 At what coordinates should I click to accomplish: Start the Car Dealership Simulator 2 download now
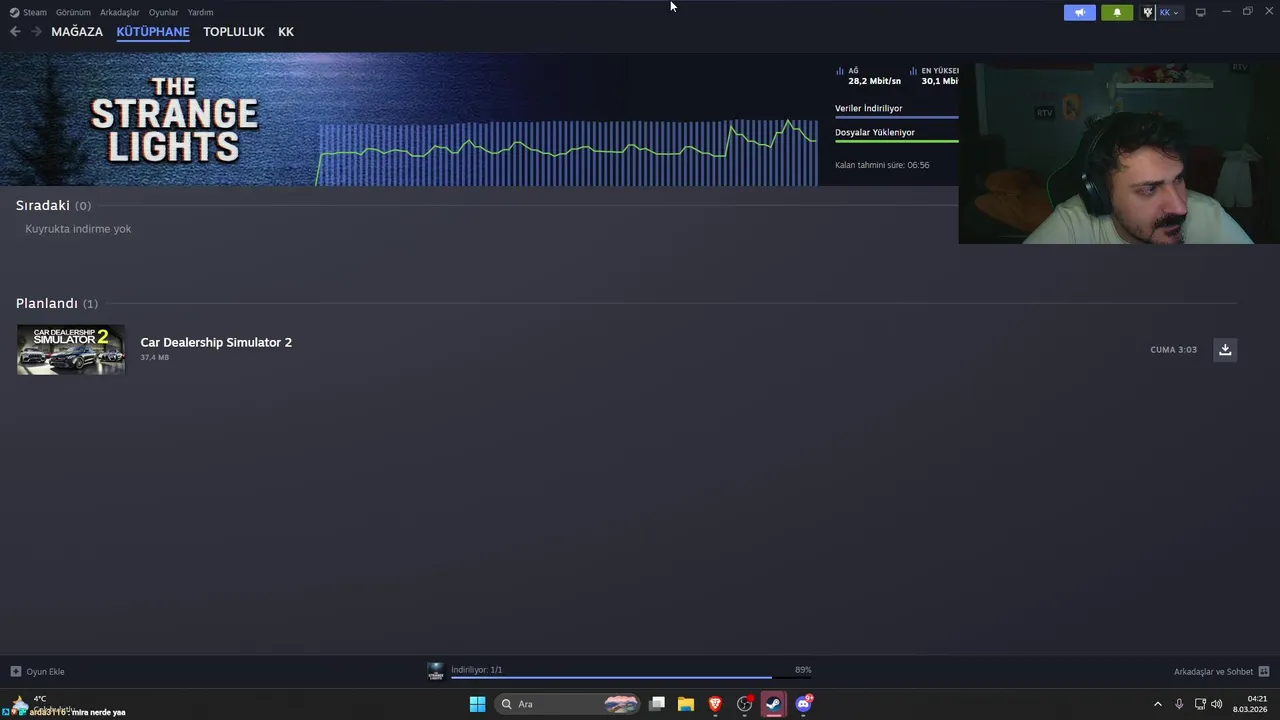coord(1225,349)
